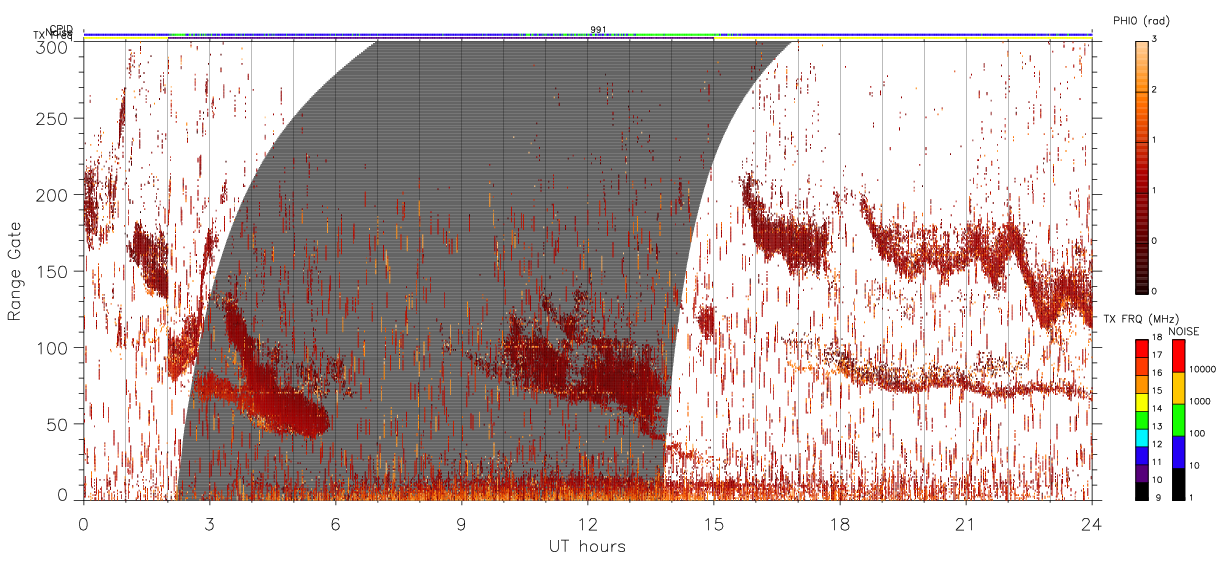
Task: Click the TX FRQ legend label 16
Action: (1157, 372)
